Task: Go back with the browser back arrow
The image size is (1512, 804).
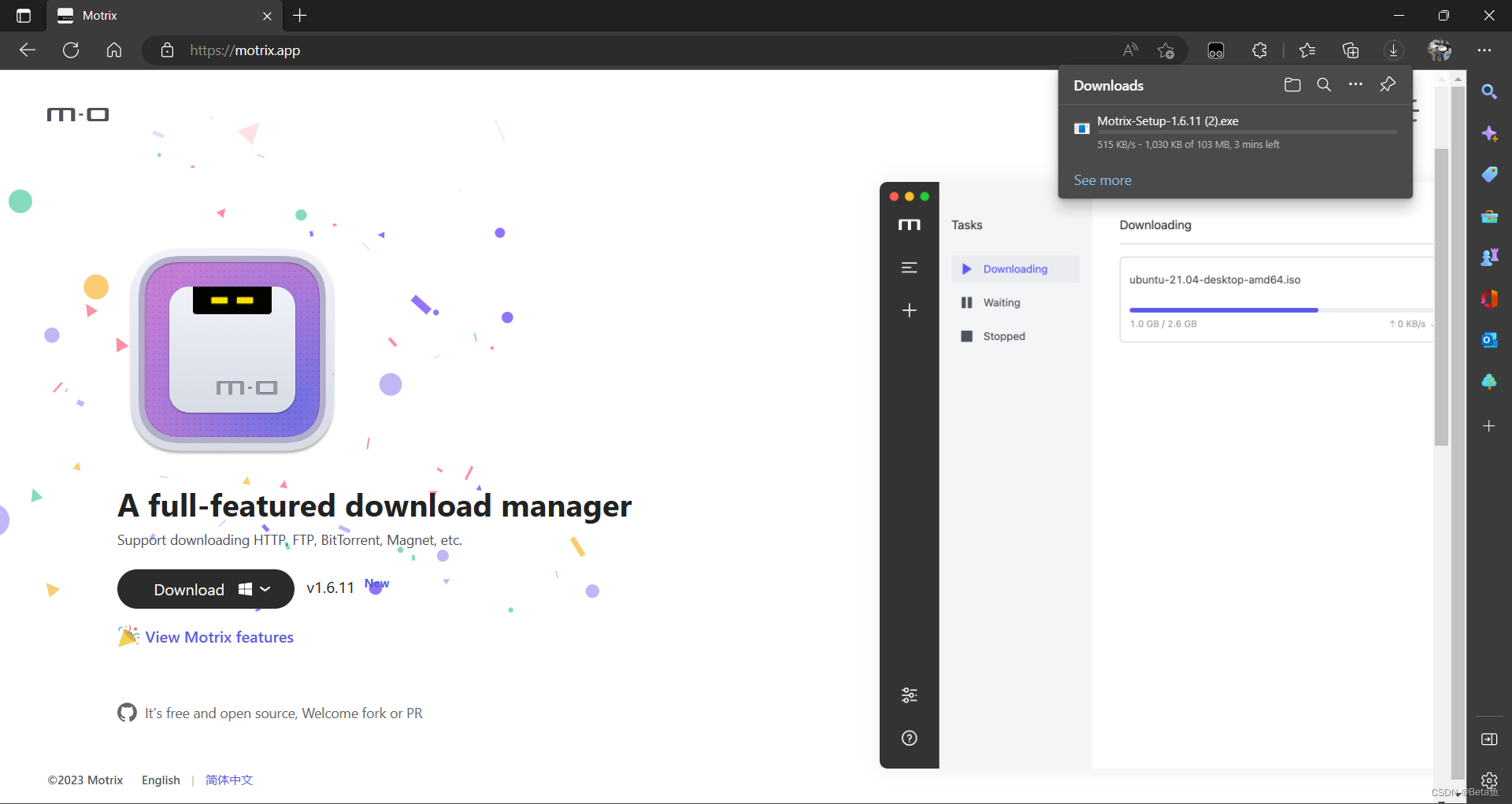Action: 28,50
